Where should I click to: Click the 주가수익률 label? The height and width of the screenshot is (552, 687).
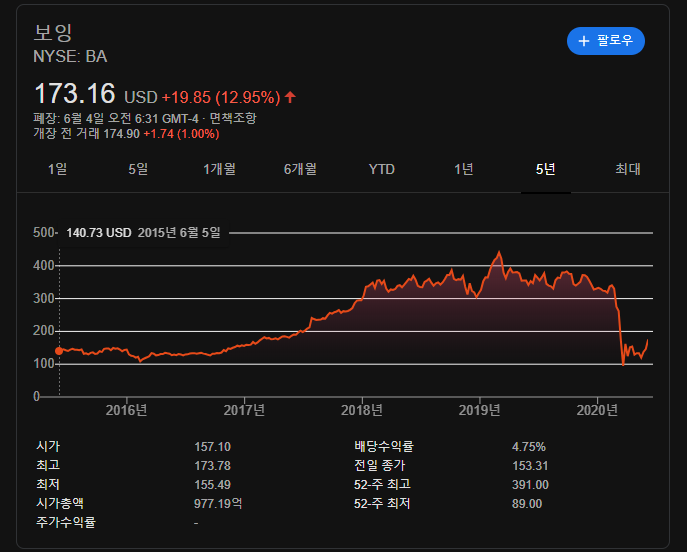(x=66, y=522)
